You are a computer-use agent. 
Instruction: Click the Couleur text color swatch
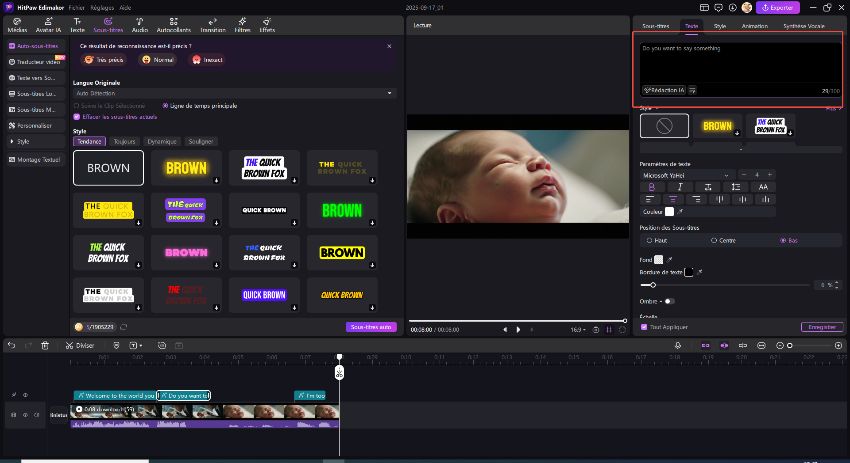click(669, 211)
